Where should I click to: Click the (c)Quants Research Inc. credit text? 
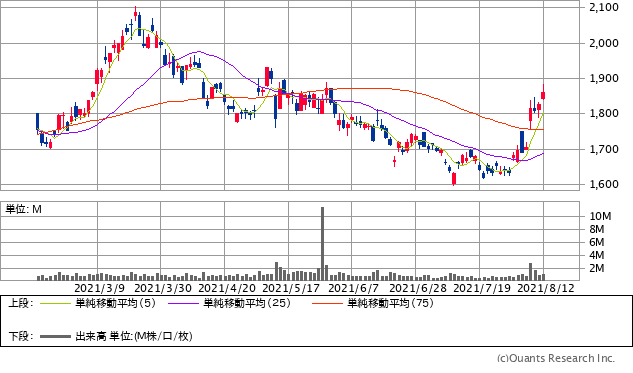pyautogui.click(x=555, y=358)
